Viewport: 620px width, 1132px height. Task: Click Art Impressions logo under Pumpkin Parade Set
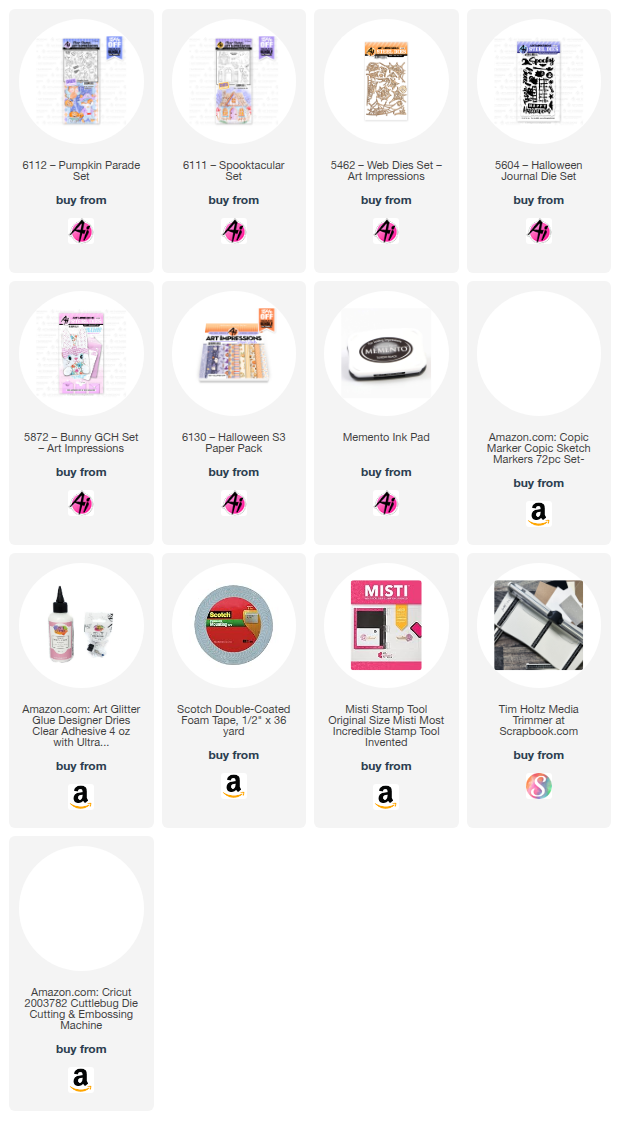pyautogui.click(x=81, y=231)
